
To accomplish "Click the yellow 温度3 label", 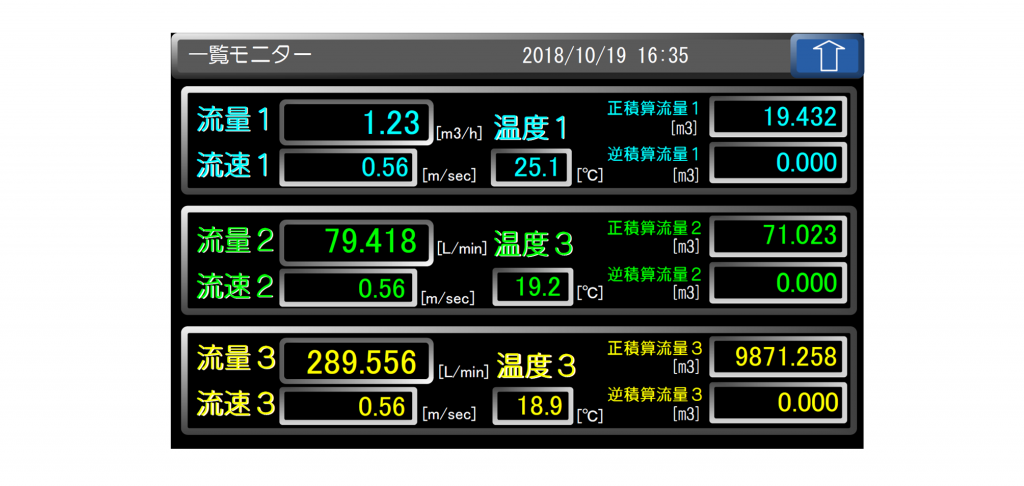I will [537, 366].
